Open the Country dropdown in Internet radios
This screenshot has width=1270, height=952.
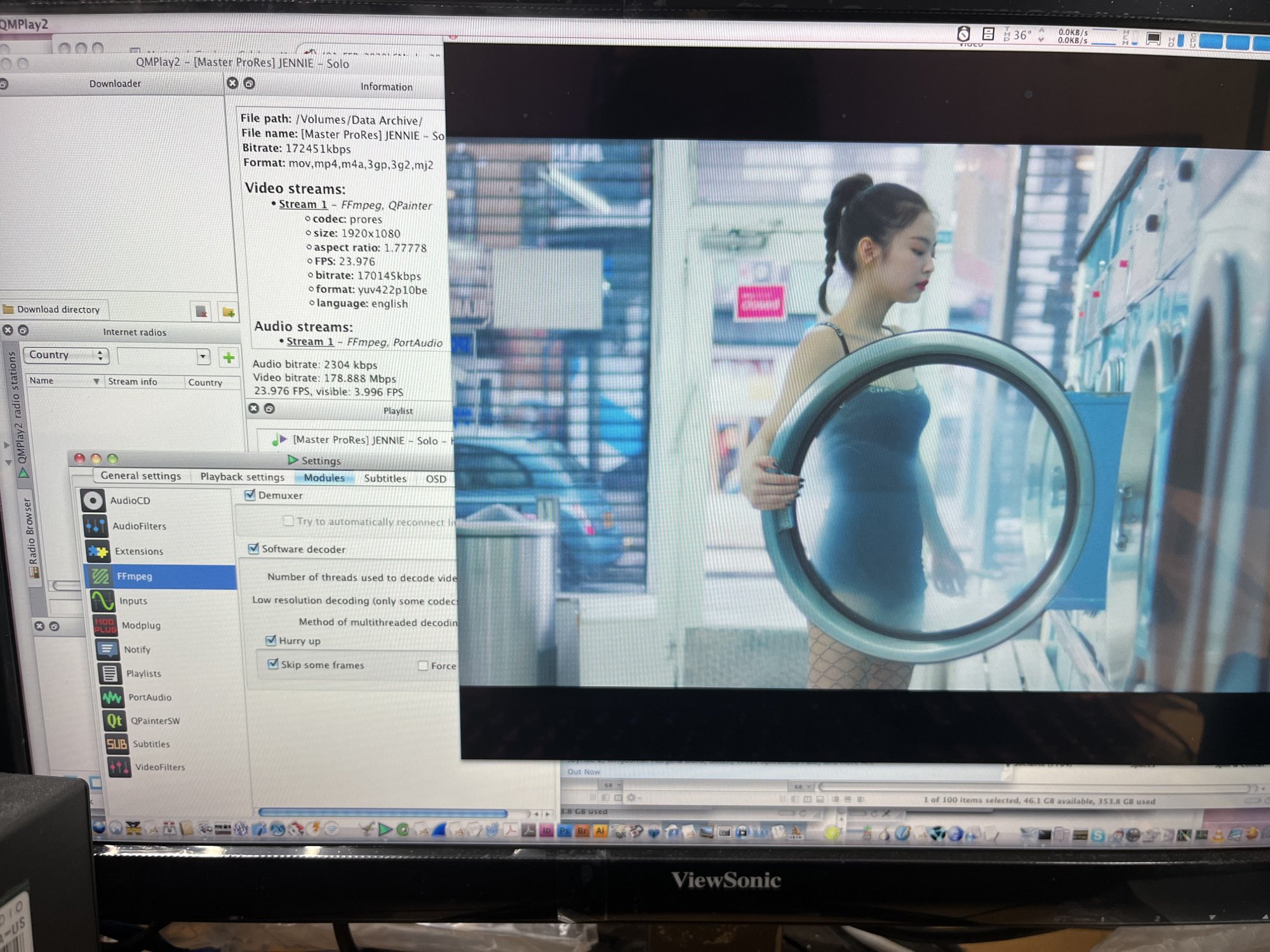[66, 355]
